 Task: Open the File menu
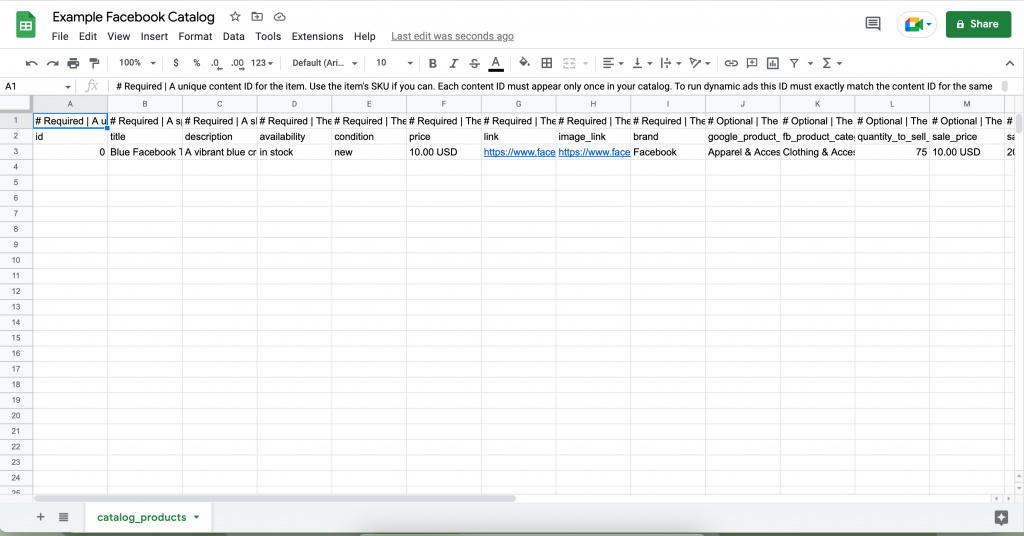click(60, 37)
